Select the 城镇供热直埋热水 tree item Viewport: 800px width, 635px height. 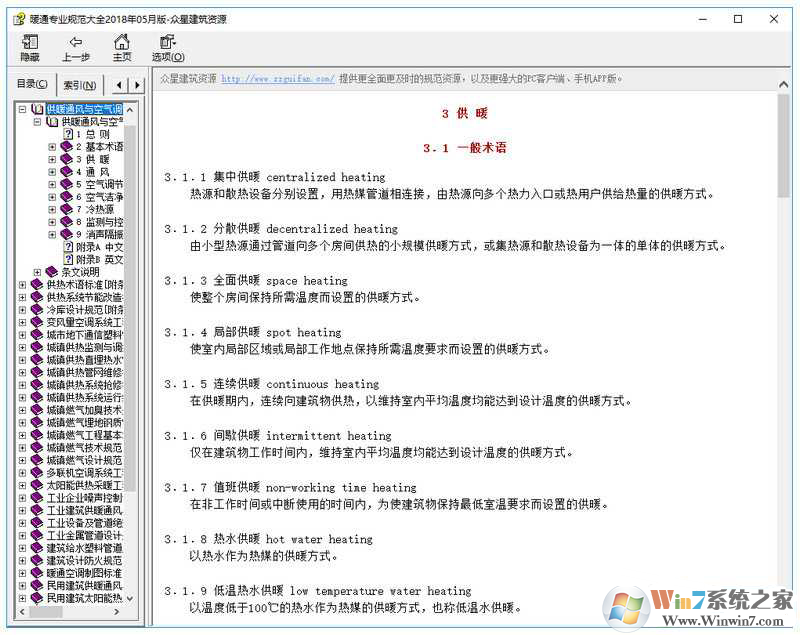[84, 360]
